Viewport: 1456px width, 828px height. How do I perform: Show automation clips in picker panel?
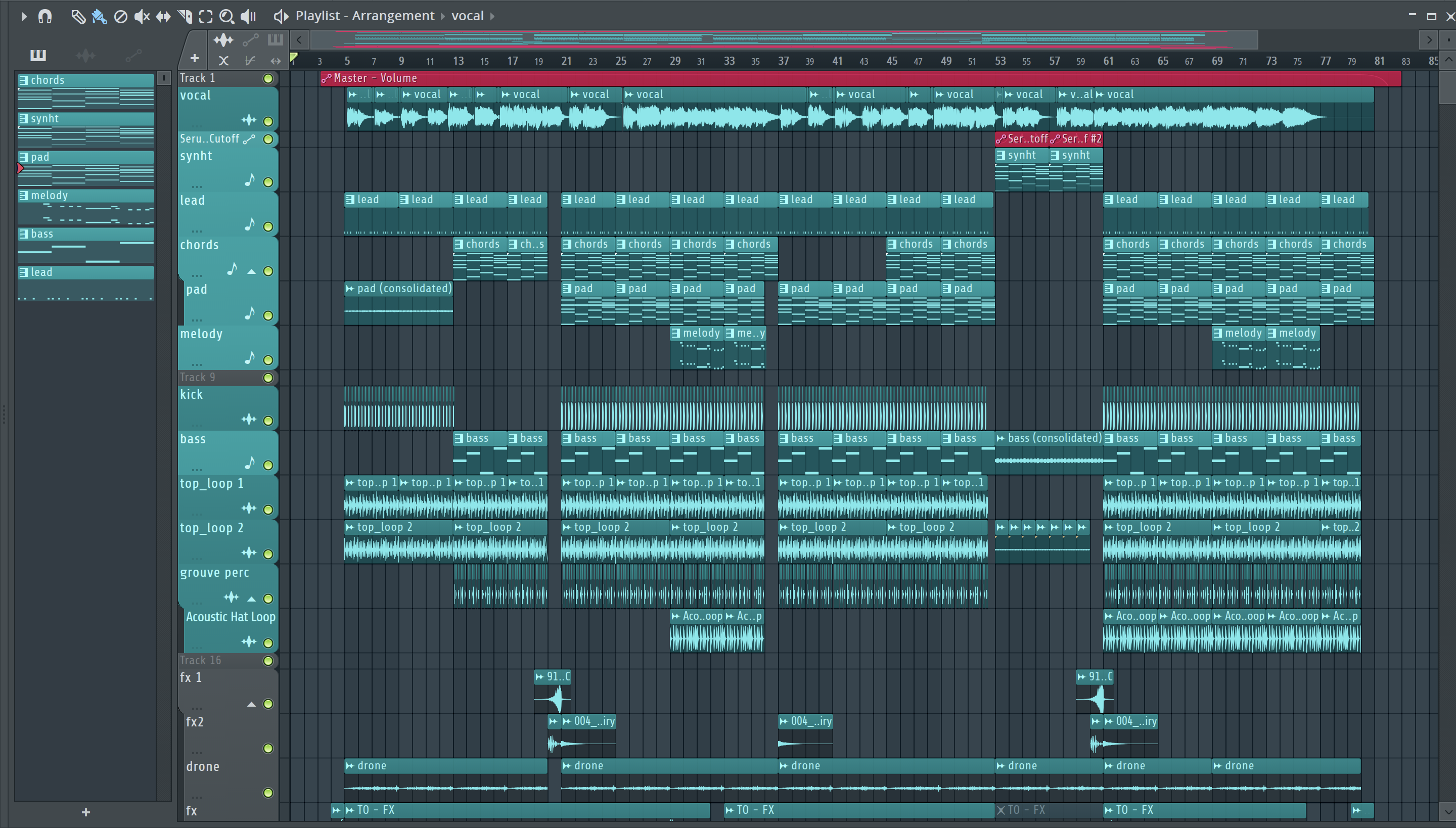(x=133, y=55)
